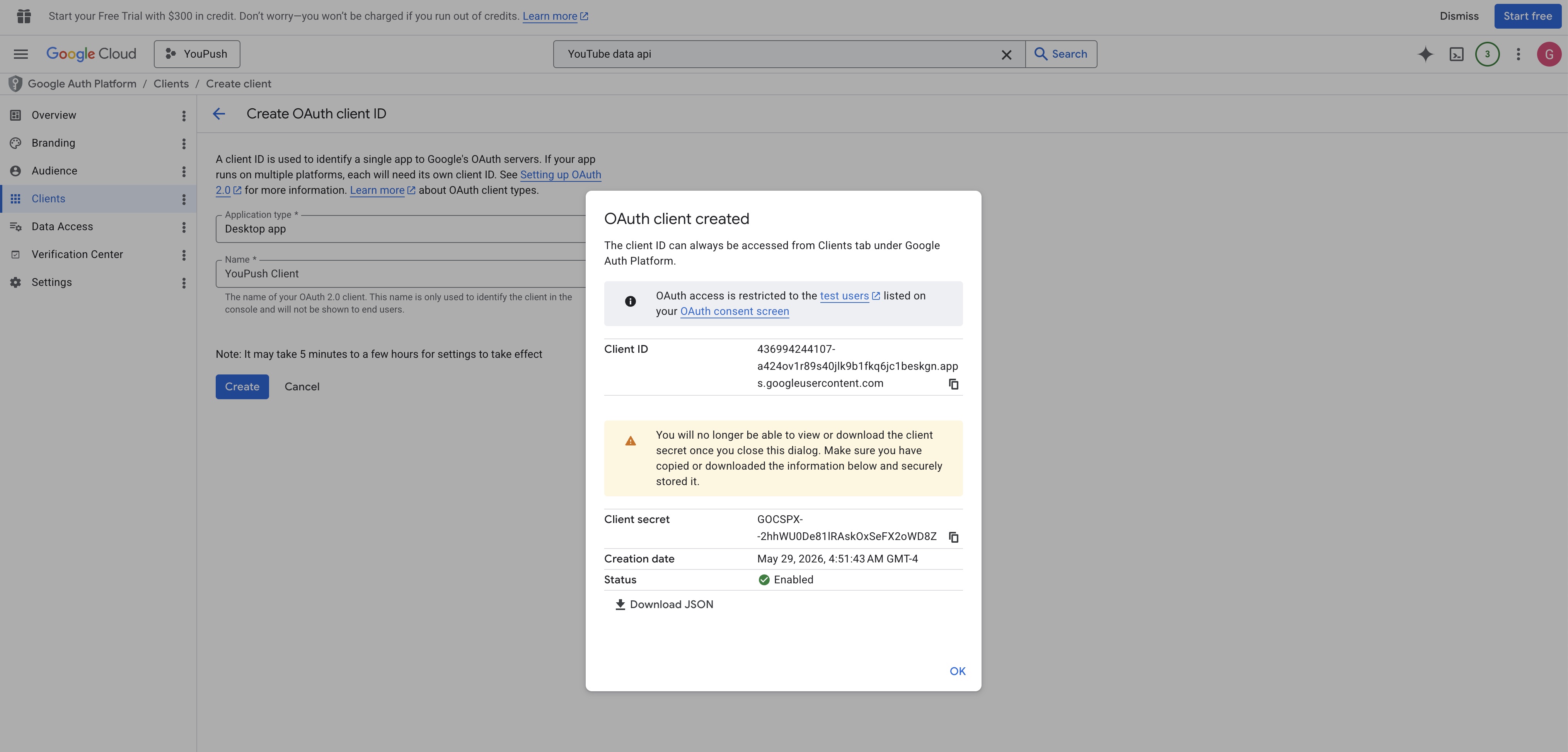1568x752 pixels.
Task: Click OK to close the dialog
Action: (958, 672)
